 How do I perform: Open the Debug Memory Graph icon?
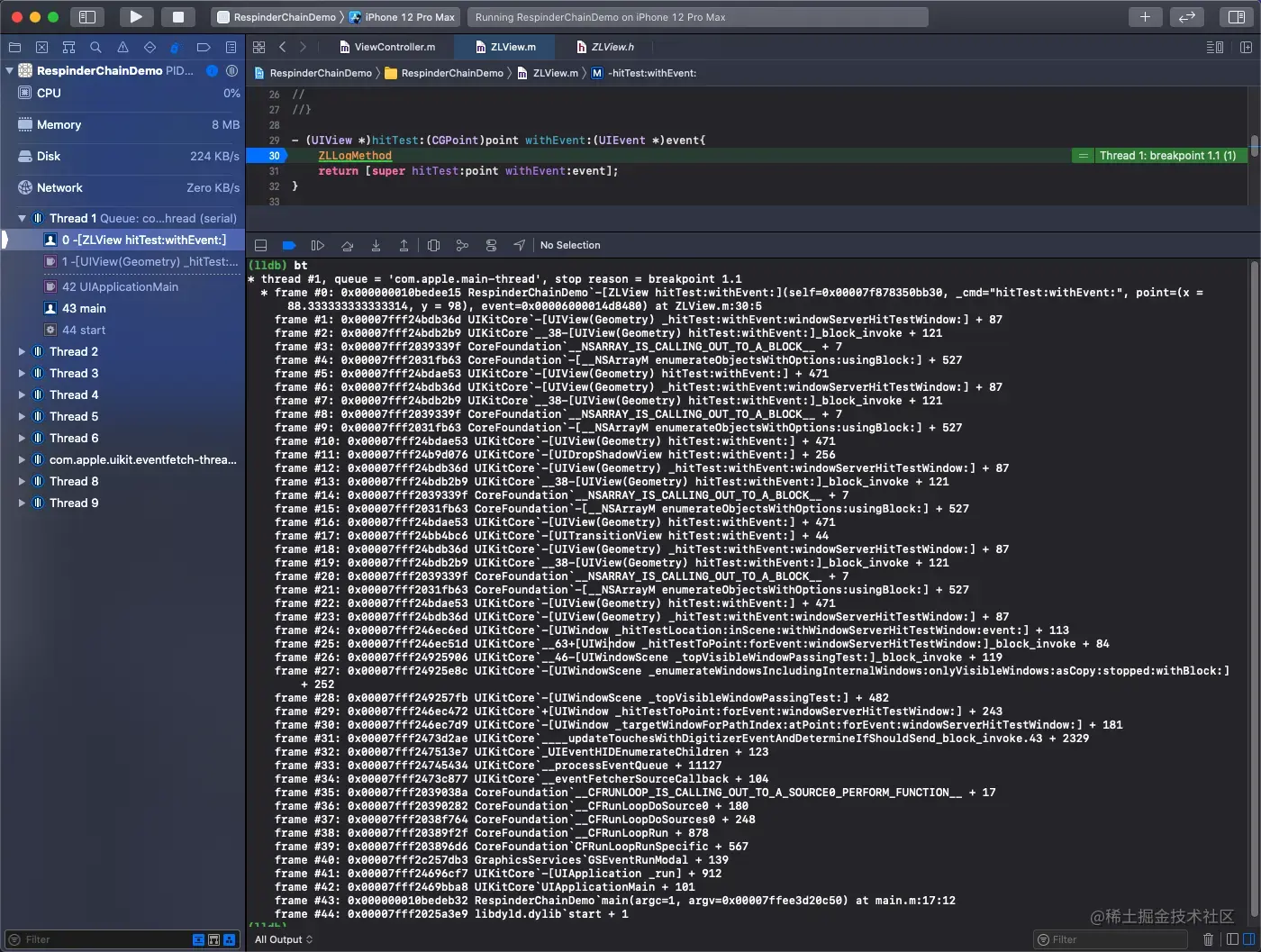click(462, 245)
